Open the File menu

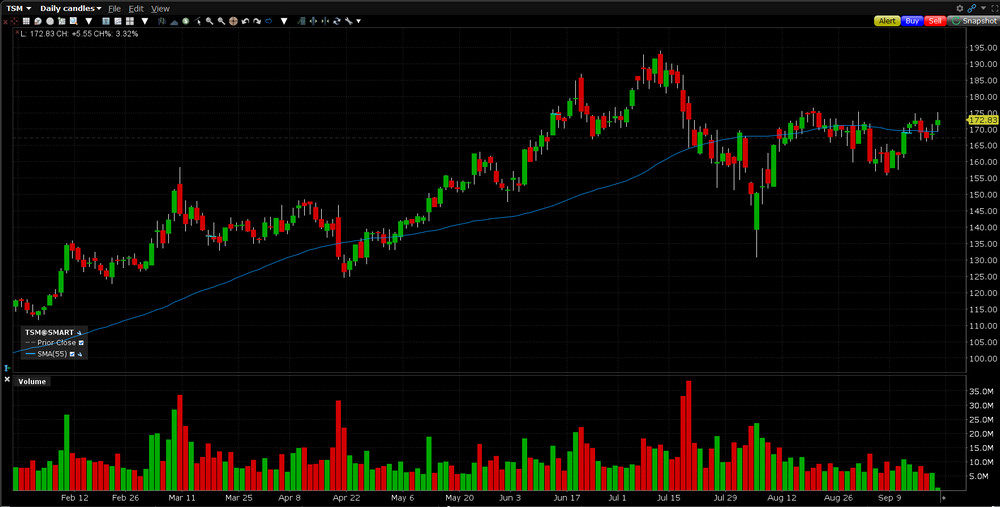coord(114,8)
